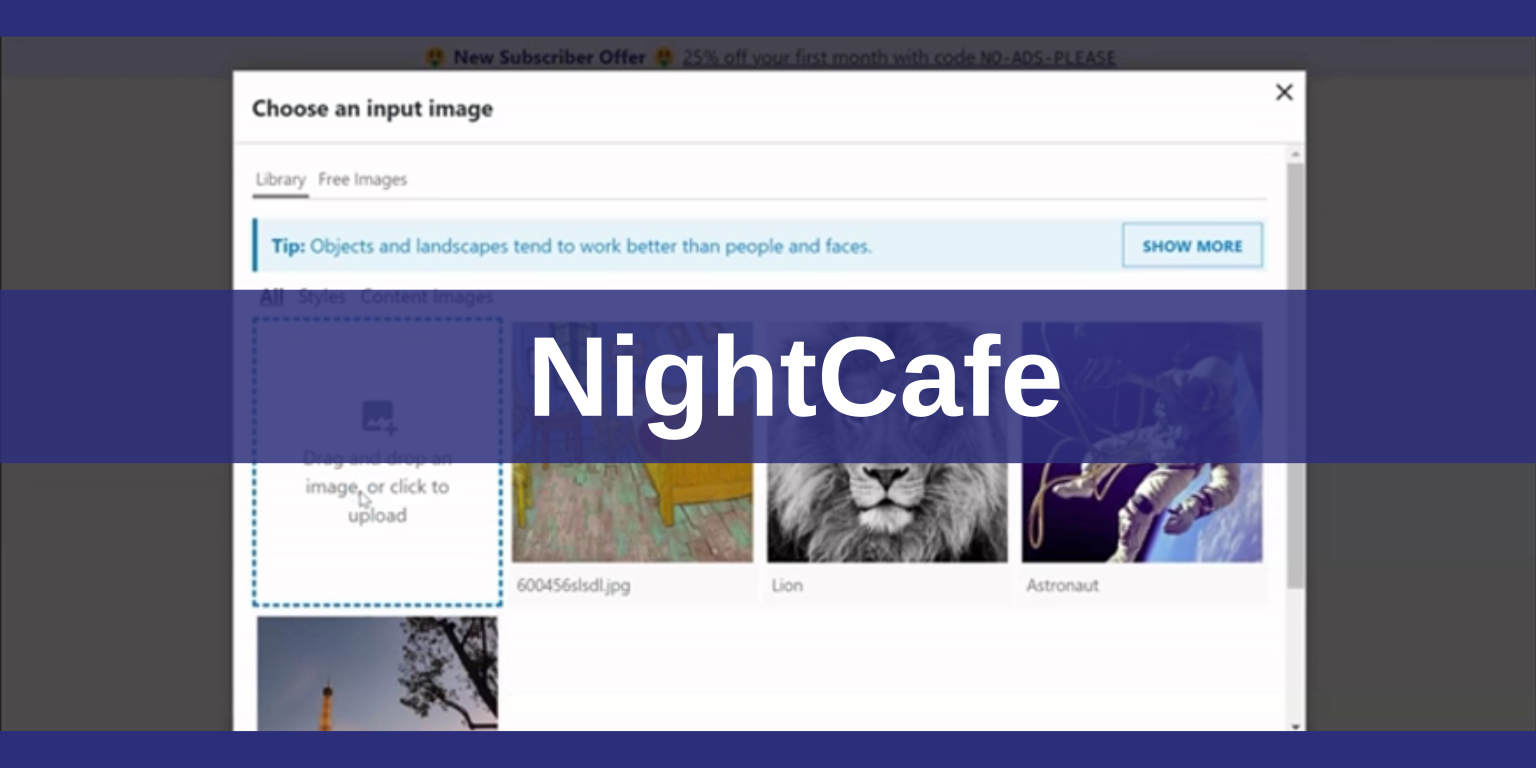Click the scrollbar down arrow
1536x768 pixels.
(x=1295, y=726)
